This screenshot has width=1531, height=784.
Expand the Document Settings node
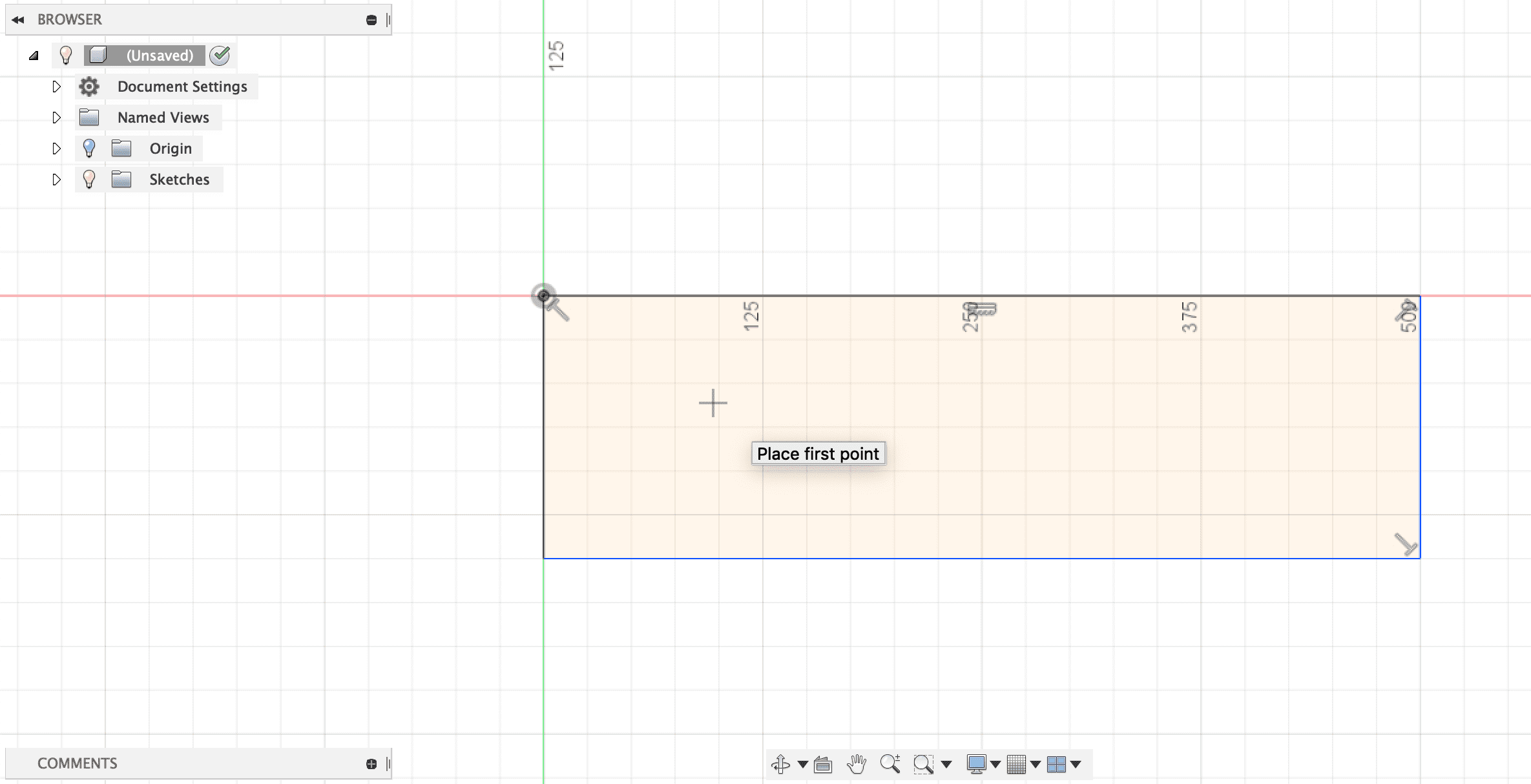click(57, 87)
